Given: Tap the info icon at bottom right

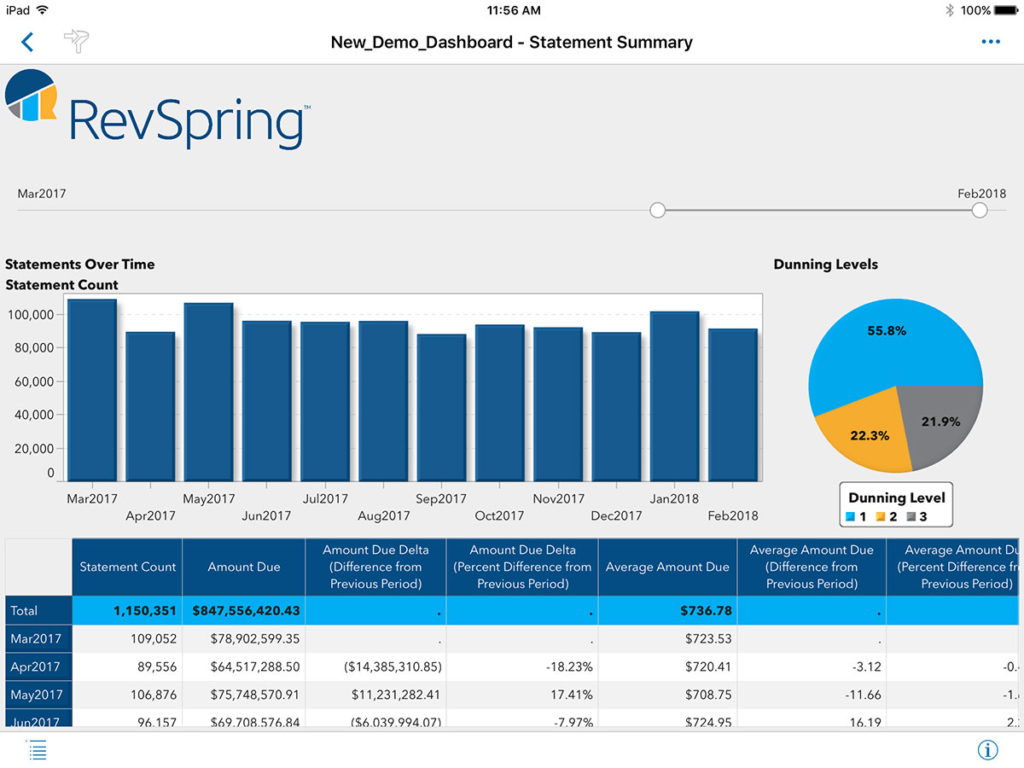Looking at the screenshot, I should tap(987, 750).
